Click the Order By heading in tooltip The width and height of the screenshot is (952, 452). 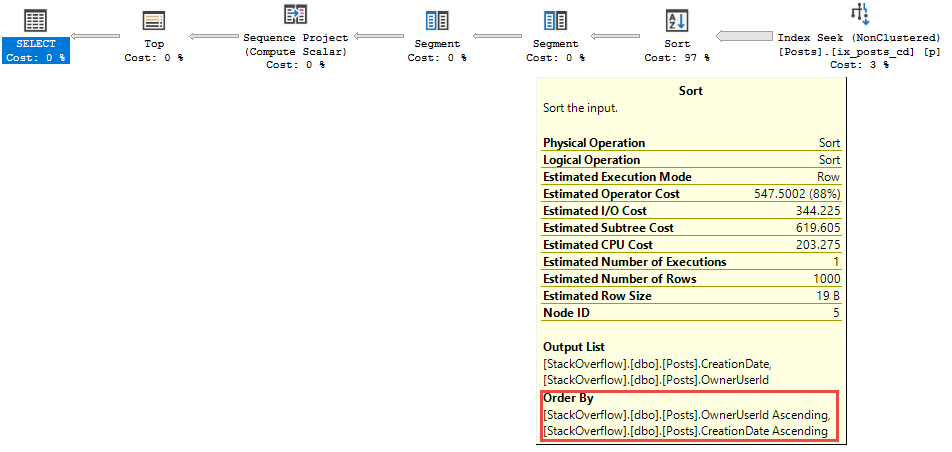point(568,398)
